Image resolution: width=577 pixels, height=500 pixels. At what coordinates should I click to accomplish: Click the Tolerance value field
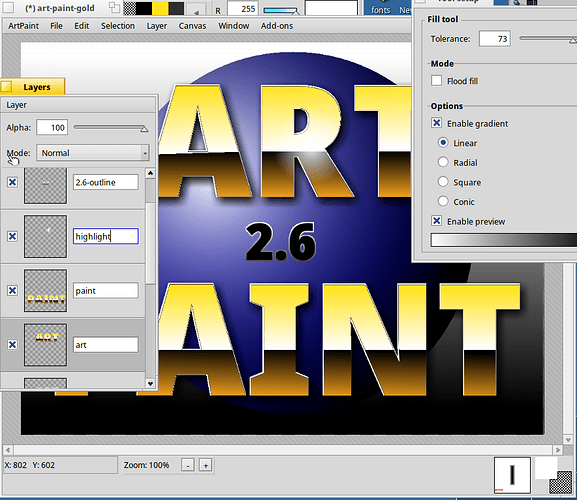pyautogui.click(x=495, y=39)
